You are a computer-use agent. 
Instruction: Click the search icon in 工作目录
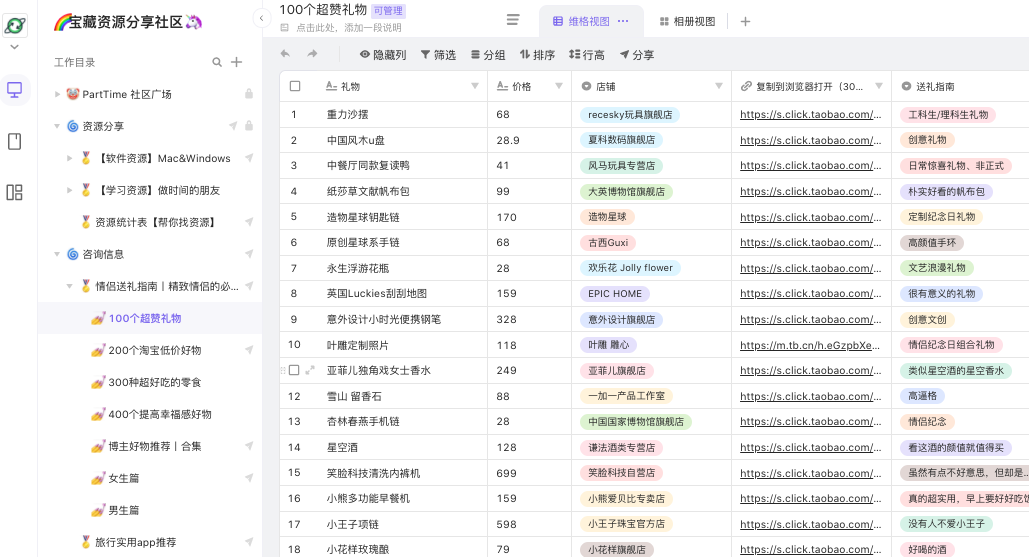[217, 62]
